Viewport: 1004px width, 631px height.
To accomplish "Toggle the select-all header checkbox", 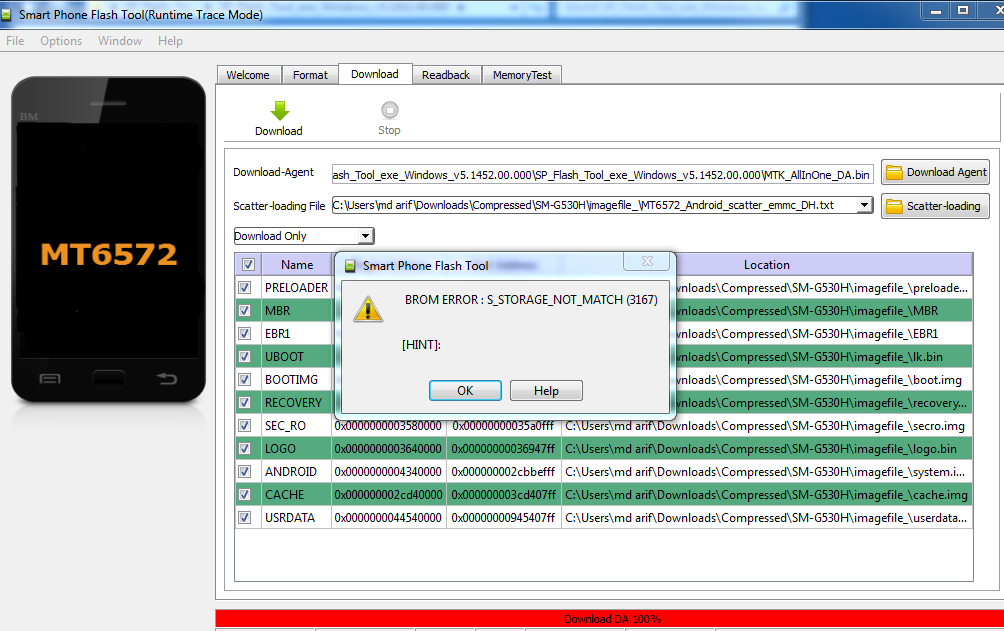I will click(x=248, y=265).
